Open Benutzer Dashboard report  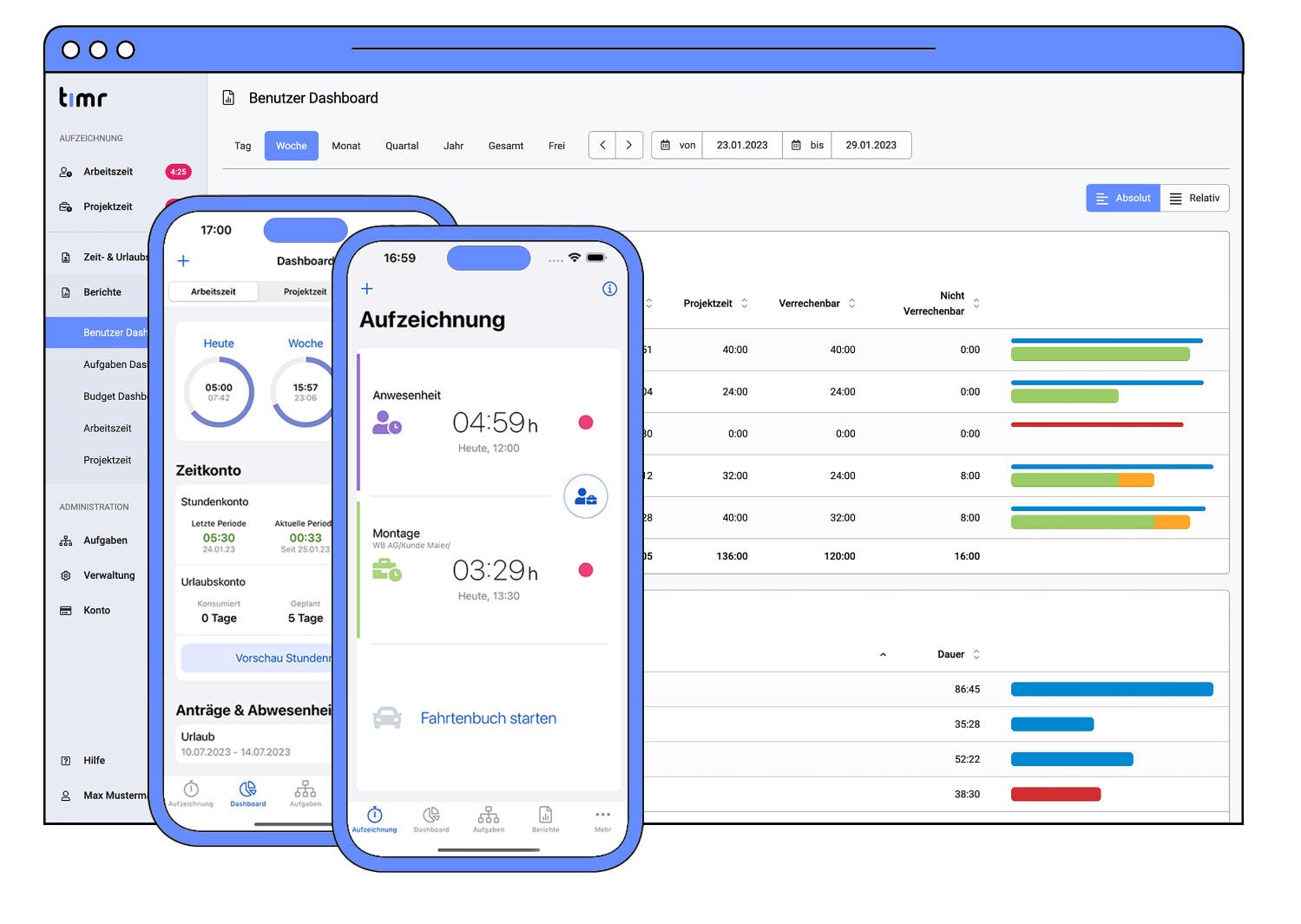(98, 332)
